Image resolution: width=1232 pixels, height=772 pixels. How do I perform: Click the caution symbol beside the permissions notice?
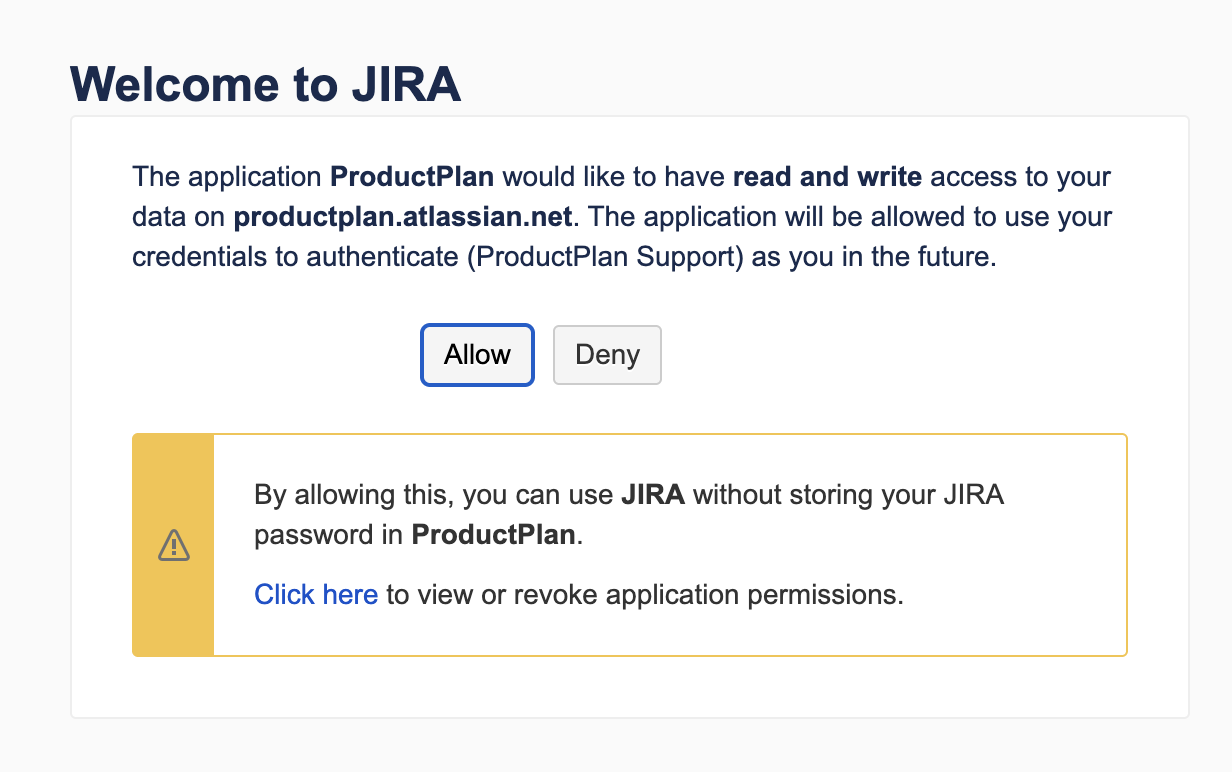tap(173, 545)
